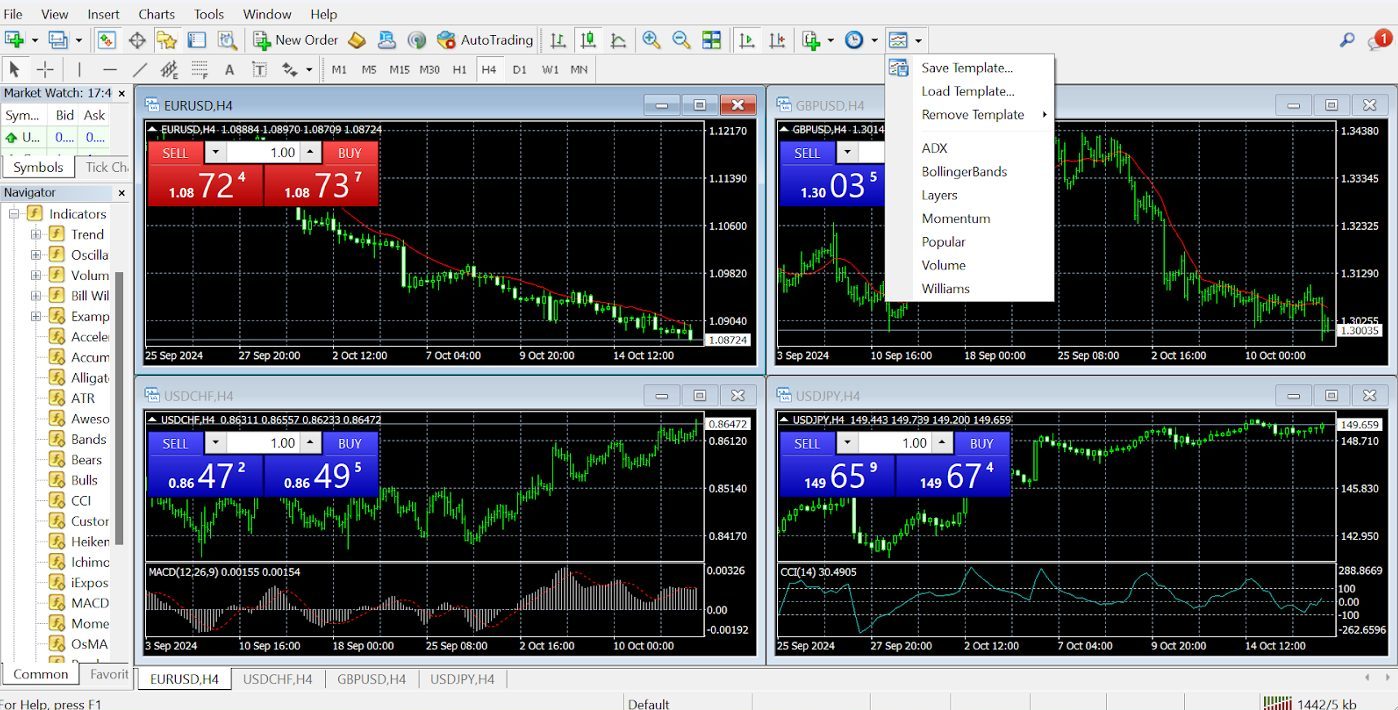The height and width of the screenshot is (710, 1398).
Task: Toggle the Market Watch toolbar icon
Action: (x=107, y=40)
